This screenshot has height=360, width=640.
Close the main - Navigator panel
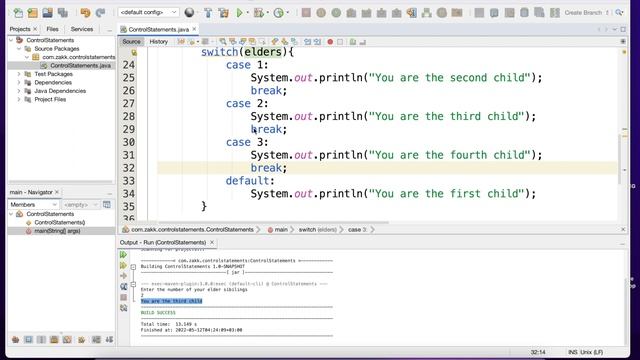click(x=57, y=192)
